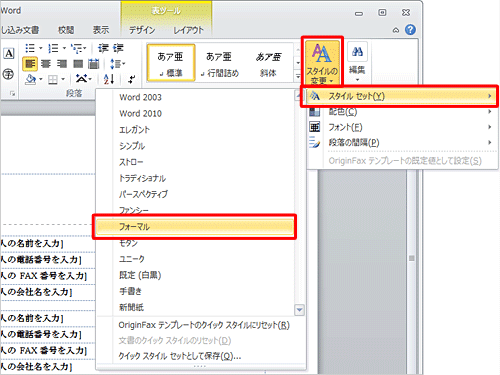The width and height of the screenshot is (500, 375).
Task: Click the style list scroll down arrow
Action: click(x=299, y=310)
